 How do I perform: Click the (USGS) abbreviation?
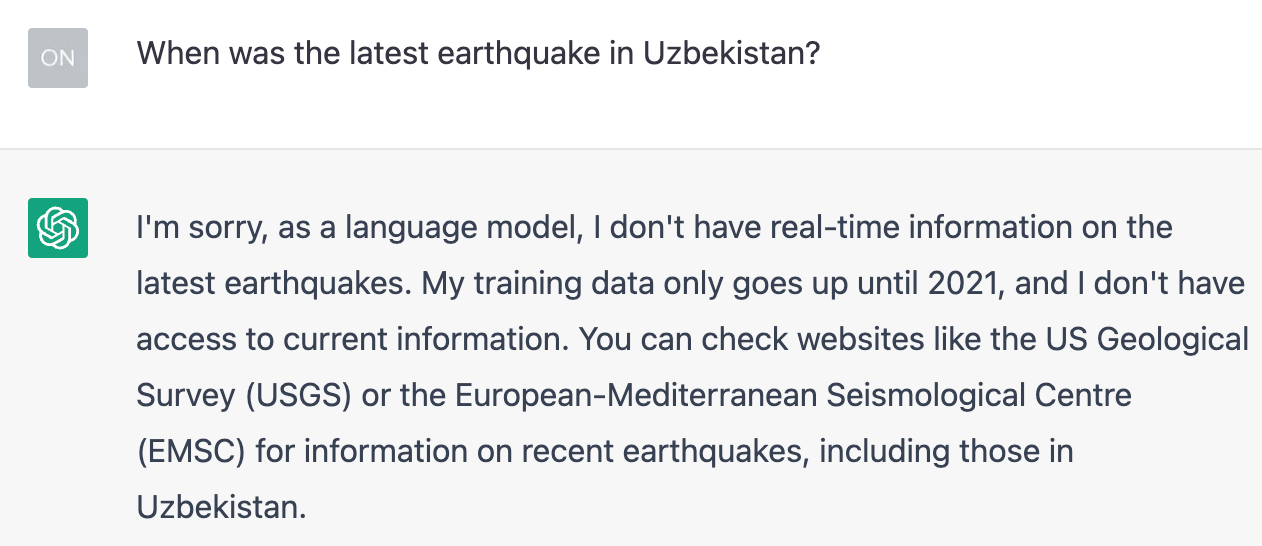295,396
